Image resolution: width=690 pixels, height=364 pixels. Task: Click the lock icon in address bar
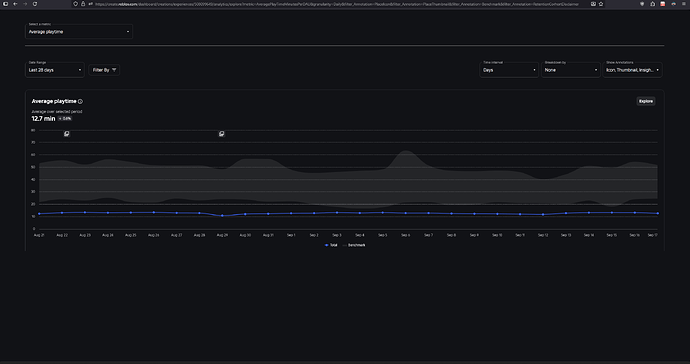(x=83, y=4)
